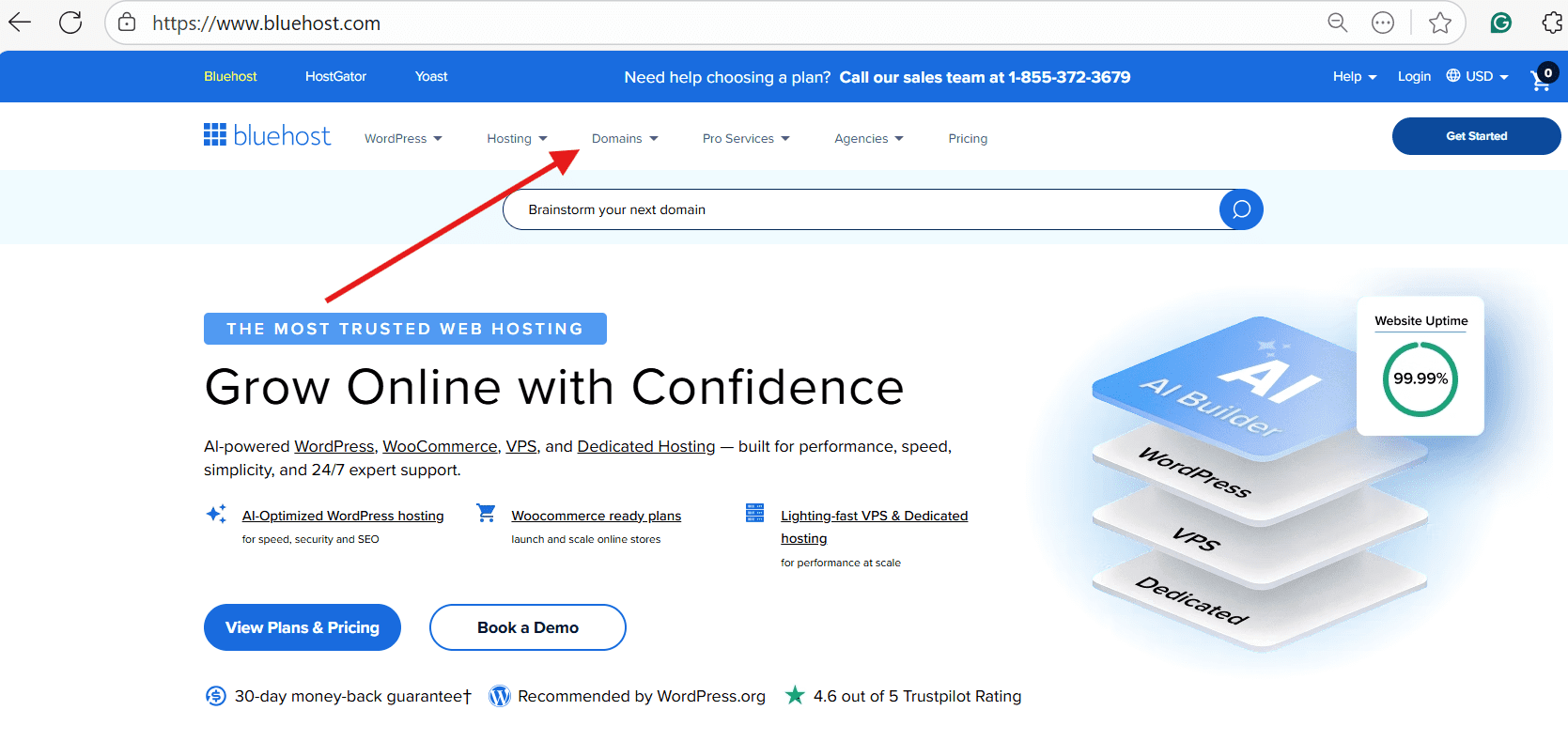Click the Website Uptime card title
The width and height of the screenshot is (1568, 741).
tap(1421, 320)
